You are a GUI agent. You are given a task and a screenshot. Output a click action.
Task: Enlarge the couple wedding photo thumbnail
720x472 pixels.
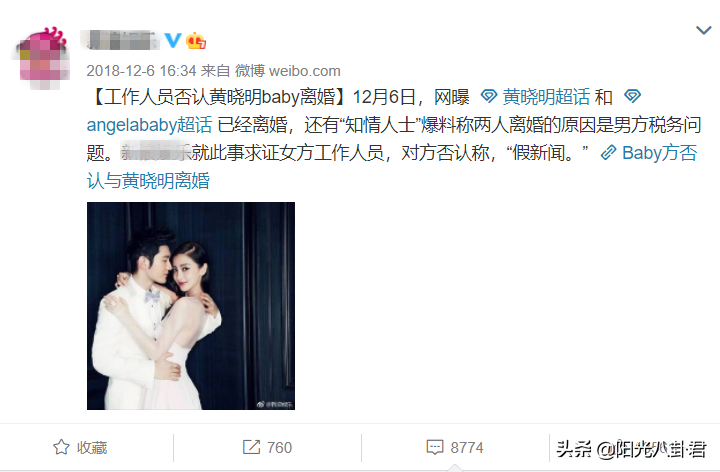coord(191,306)
